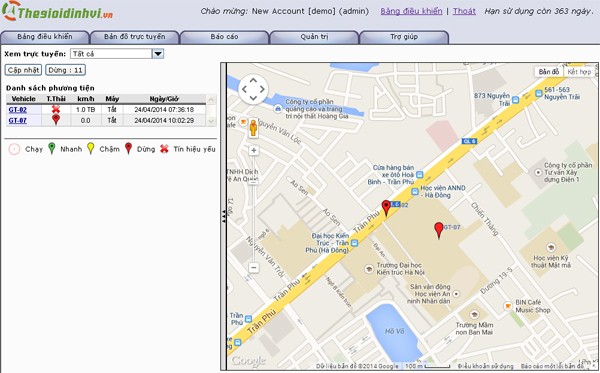Click the Học viện Kỹ thuật Mật mã school icon
Viewport: 600px width, 373px height.
tap(551, 247)
